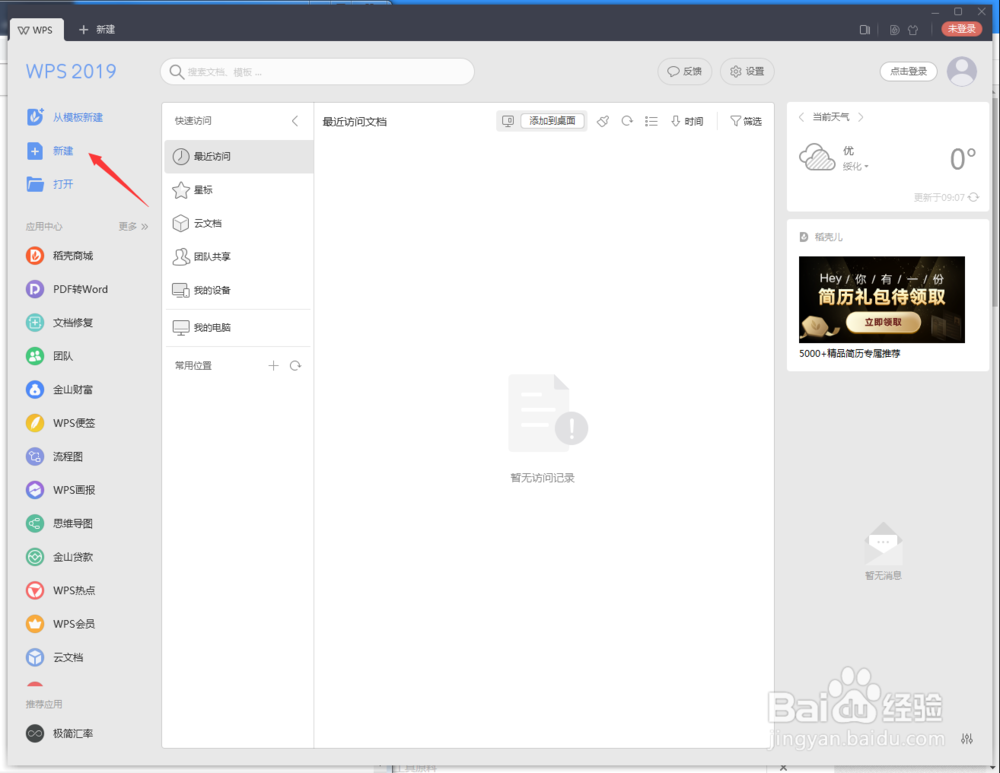
Task: Open WPS画报 app
Action: pyautogui.click(x=60, y=490)
